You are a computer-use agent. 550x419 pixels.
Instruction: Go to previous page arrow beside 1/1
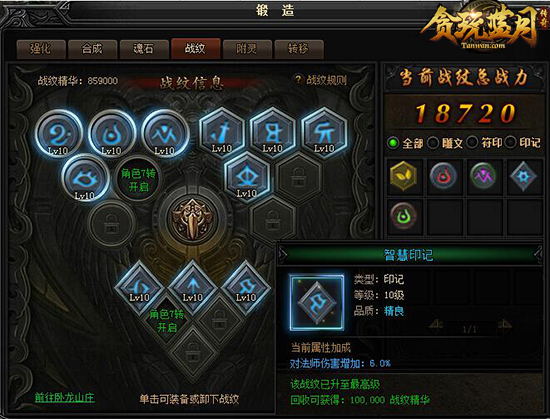click(x=436, y=324)
